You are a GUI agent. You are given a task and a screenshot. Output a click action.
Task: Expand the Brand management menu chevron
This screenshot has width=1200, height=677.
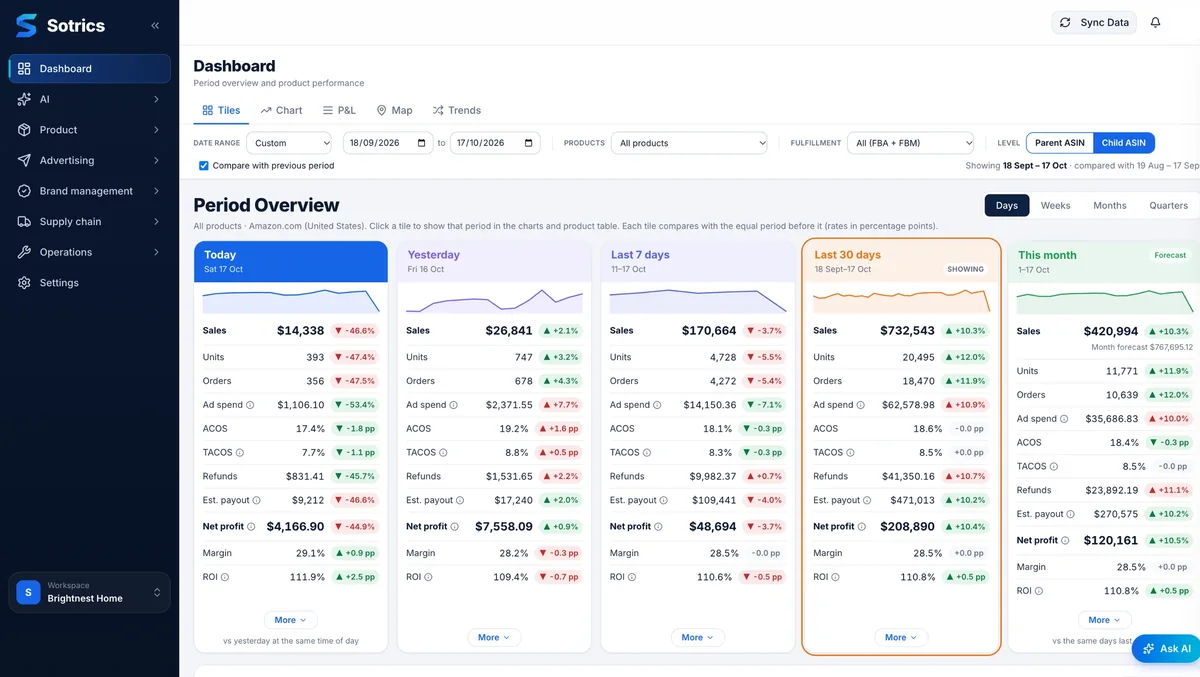(x=156, y=191)
